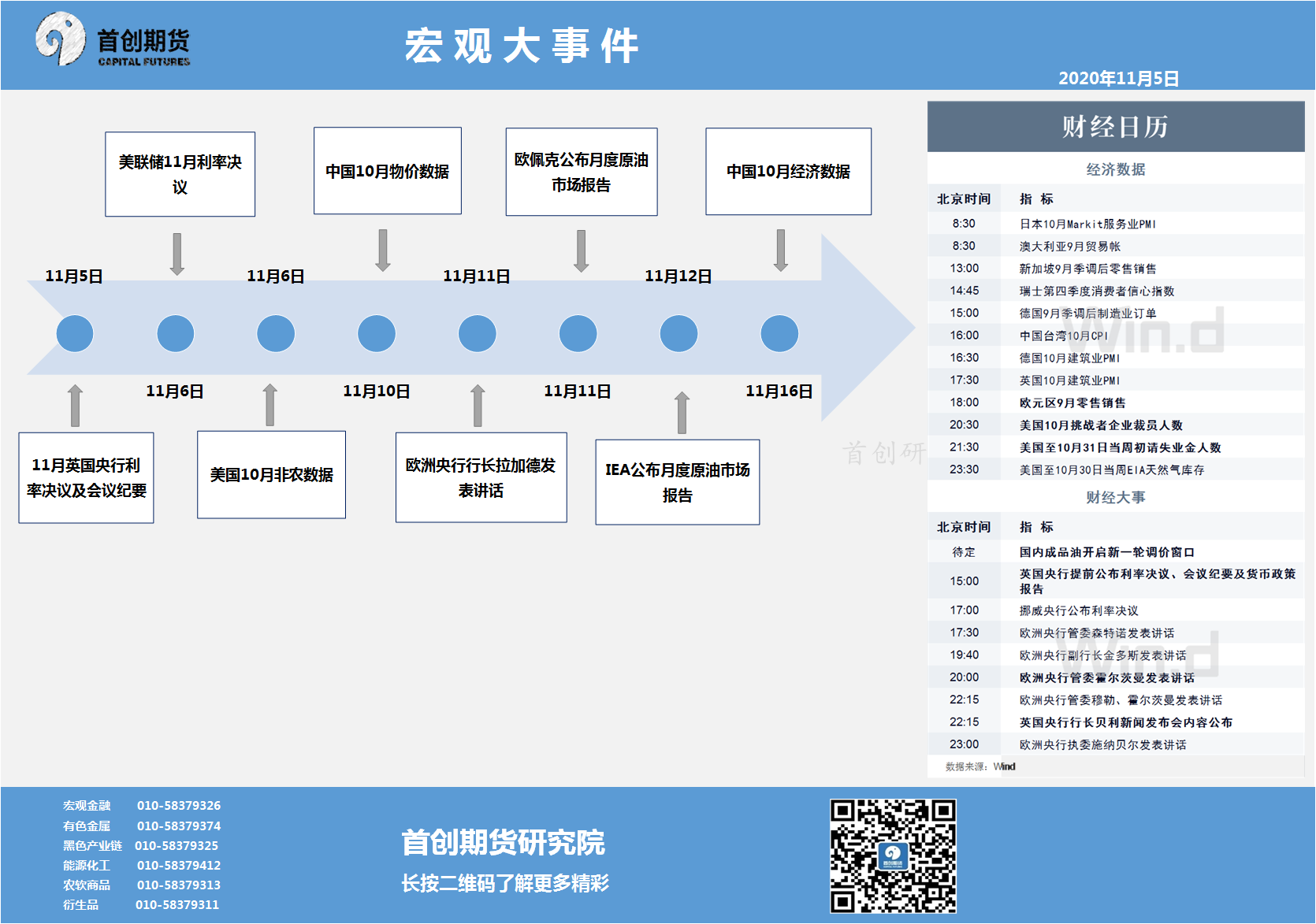Click the 衍生品 phone 010-58379311
The width and height of the screenshot is (1316, 924).
click(177, 904)
